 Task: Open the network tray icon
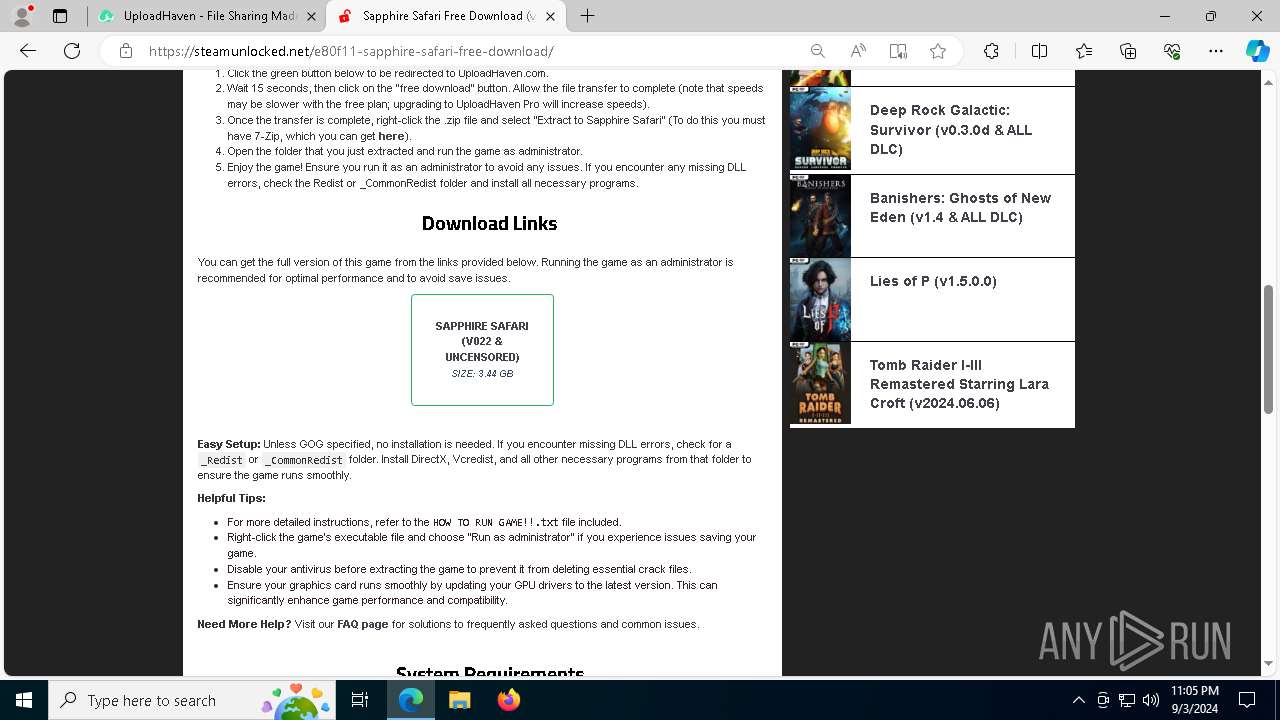[x=1127, y=700]
